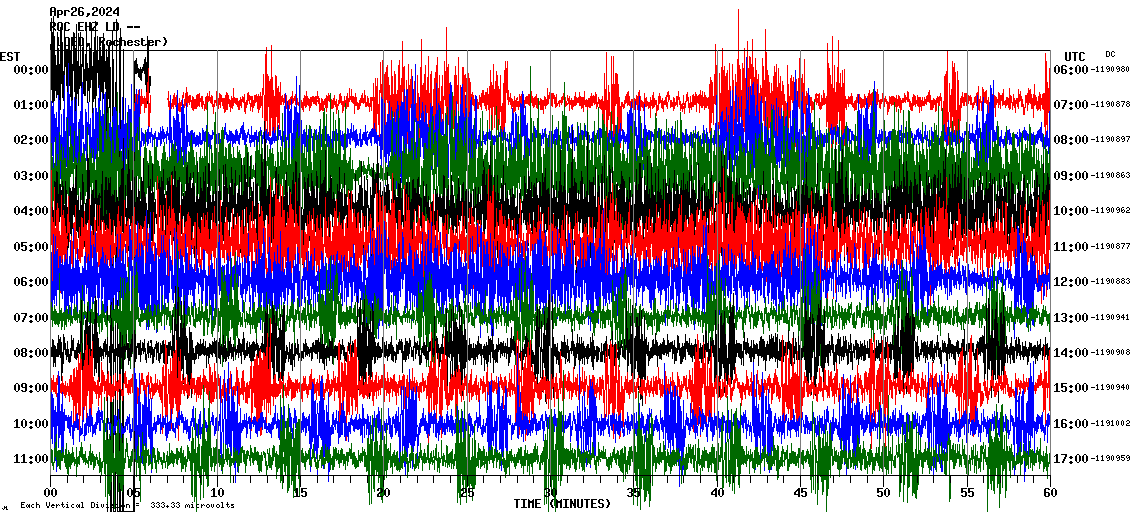Click the 03:00 EST row label
This screenshot has height=519, width=1130.
[x=32, y=175]
